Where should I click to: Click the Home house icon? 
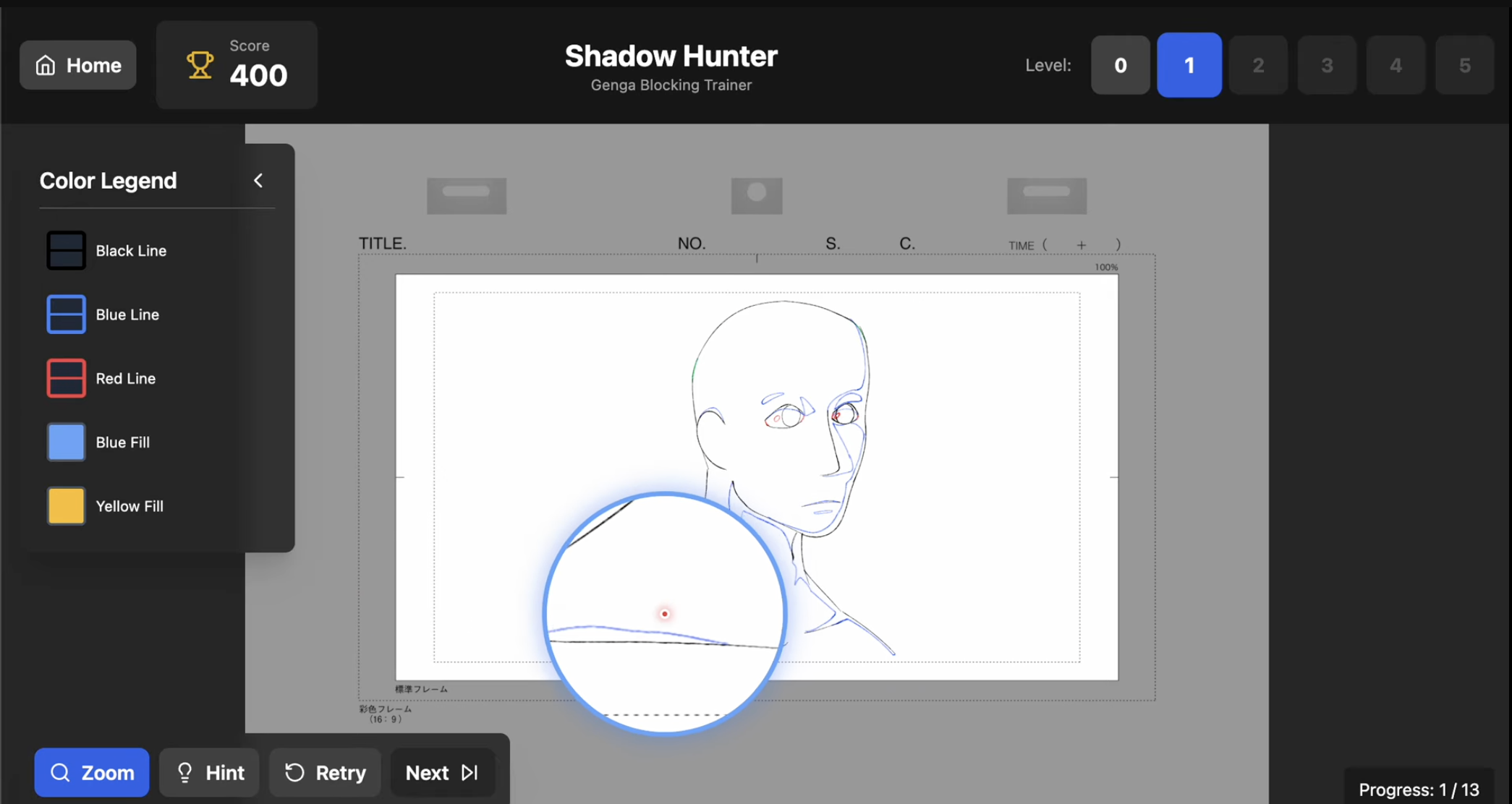(x=46, y=65)
